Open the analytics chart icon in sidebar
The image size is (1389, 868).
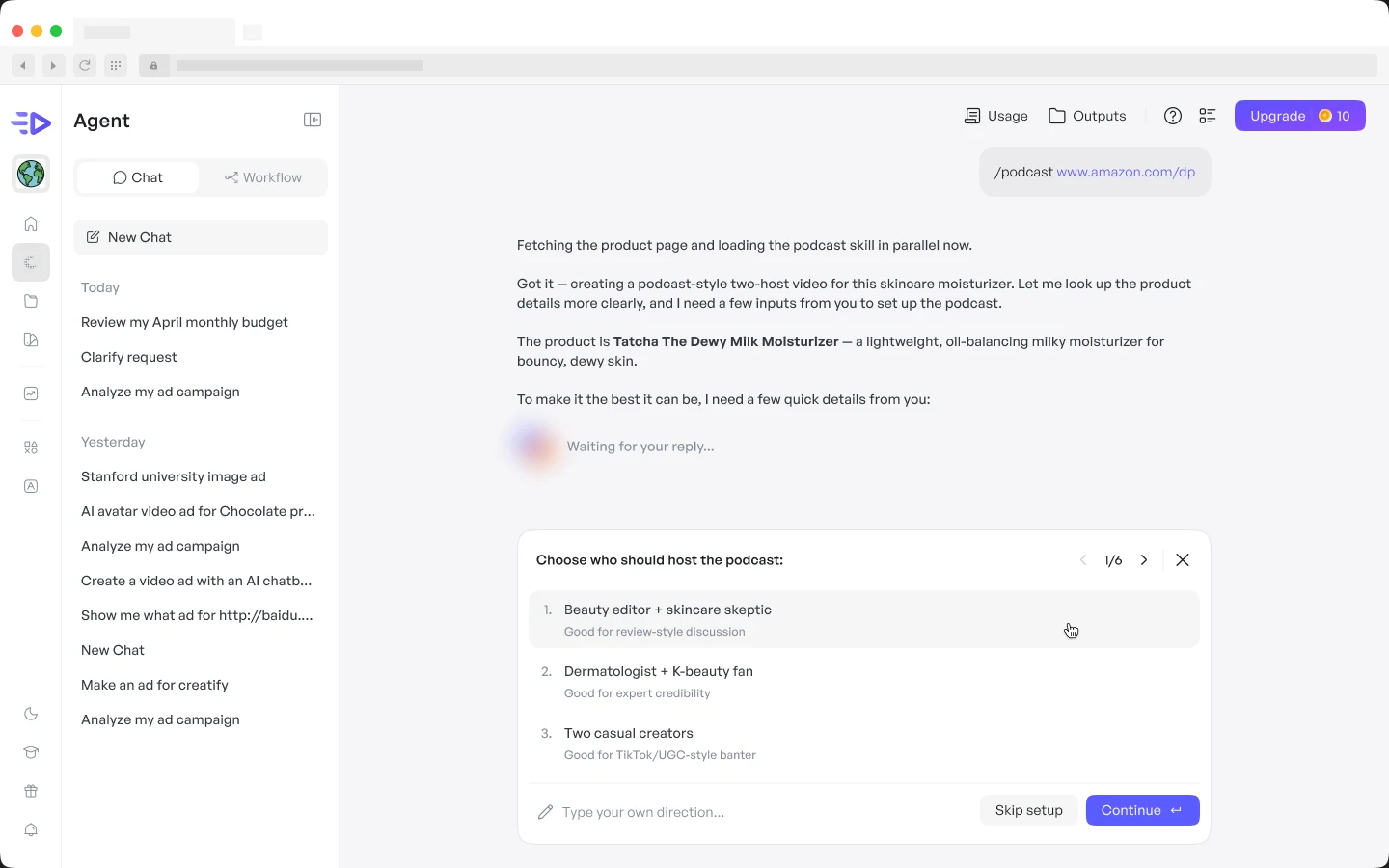pyautogui.click(x=31, y=393)
